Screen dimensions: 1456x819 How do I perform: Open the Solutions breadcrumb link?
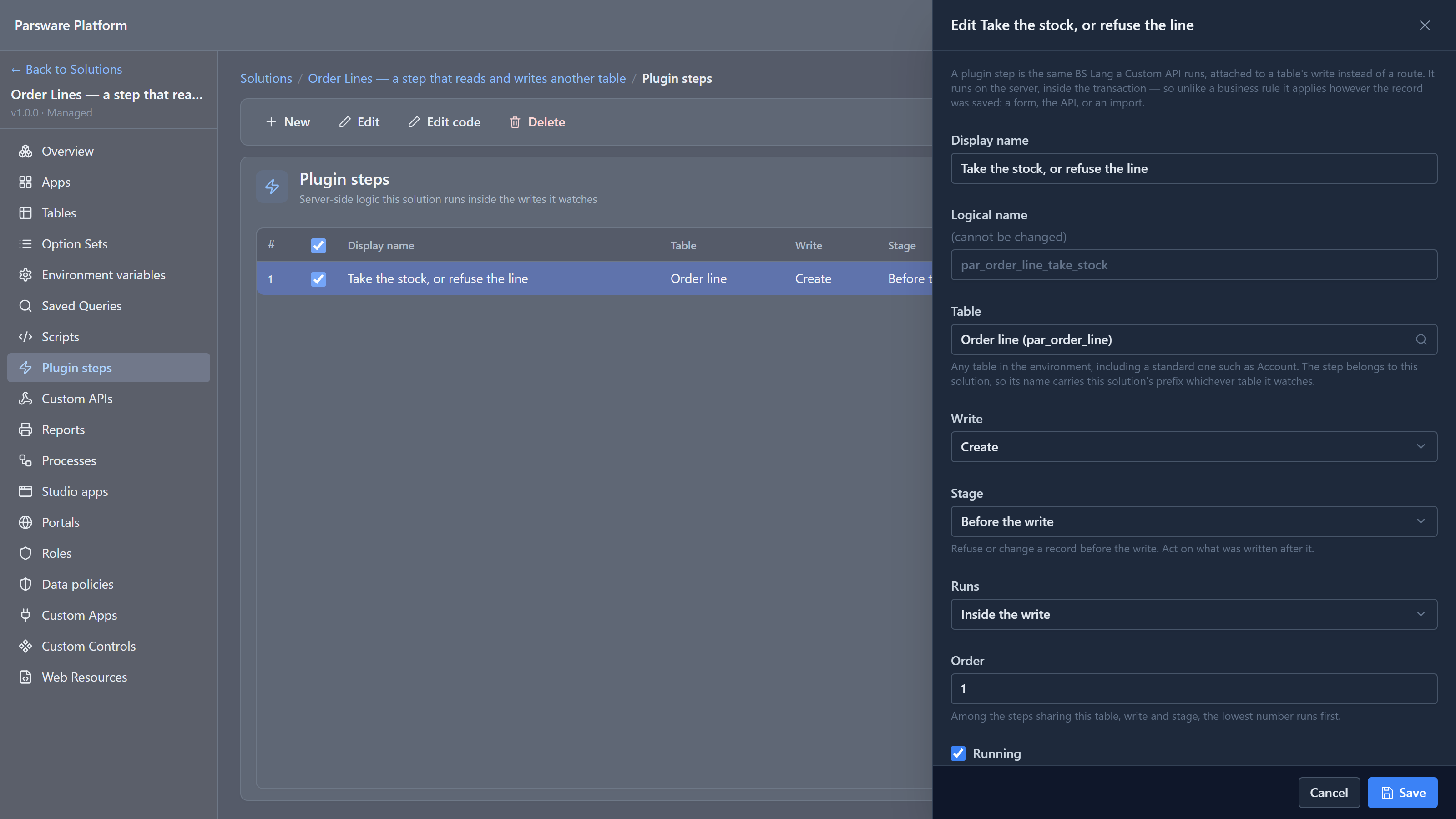[266, 79]
